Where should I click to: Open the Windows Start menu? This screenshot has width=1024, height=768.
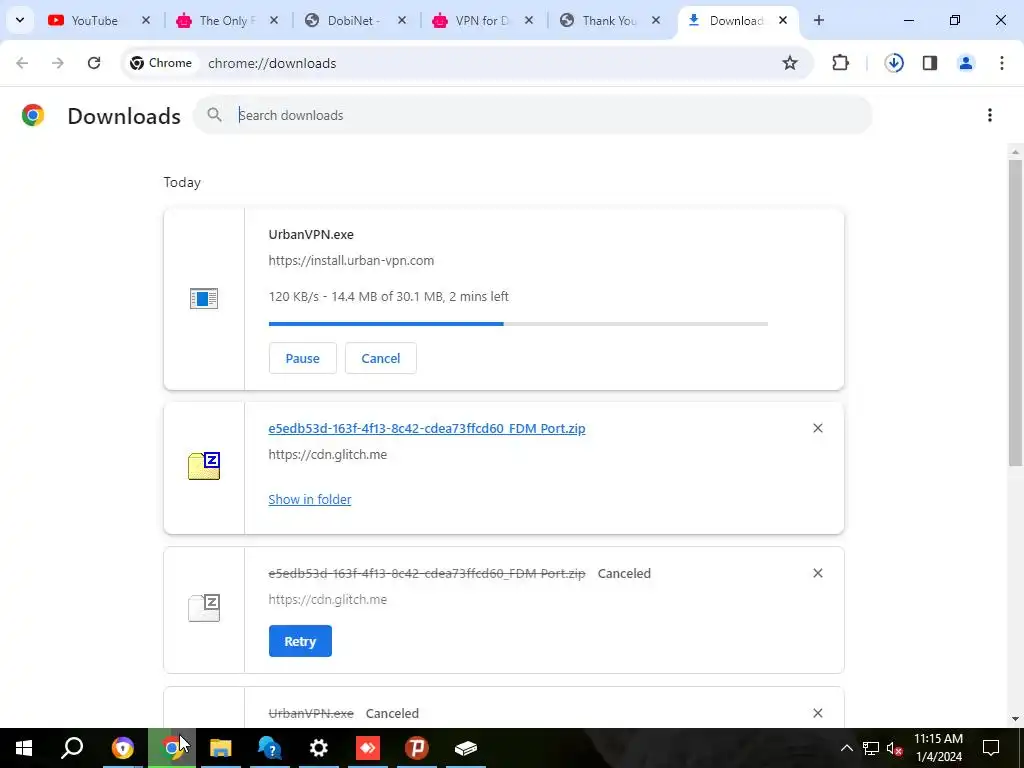click(24, 748)
